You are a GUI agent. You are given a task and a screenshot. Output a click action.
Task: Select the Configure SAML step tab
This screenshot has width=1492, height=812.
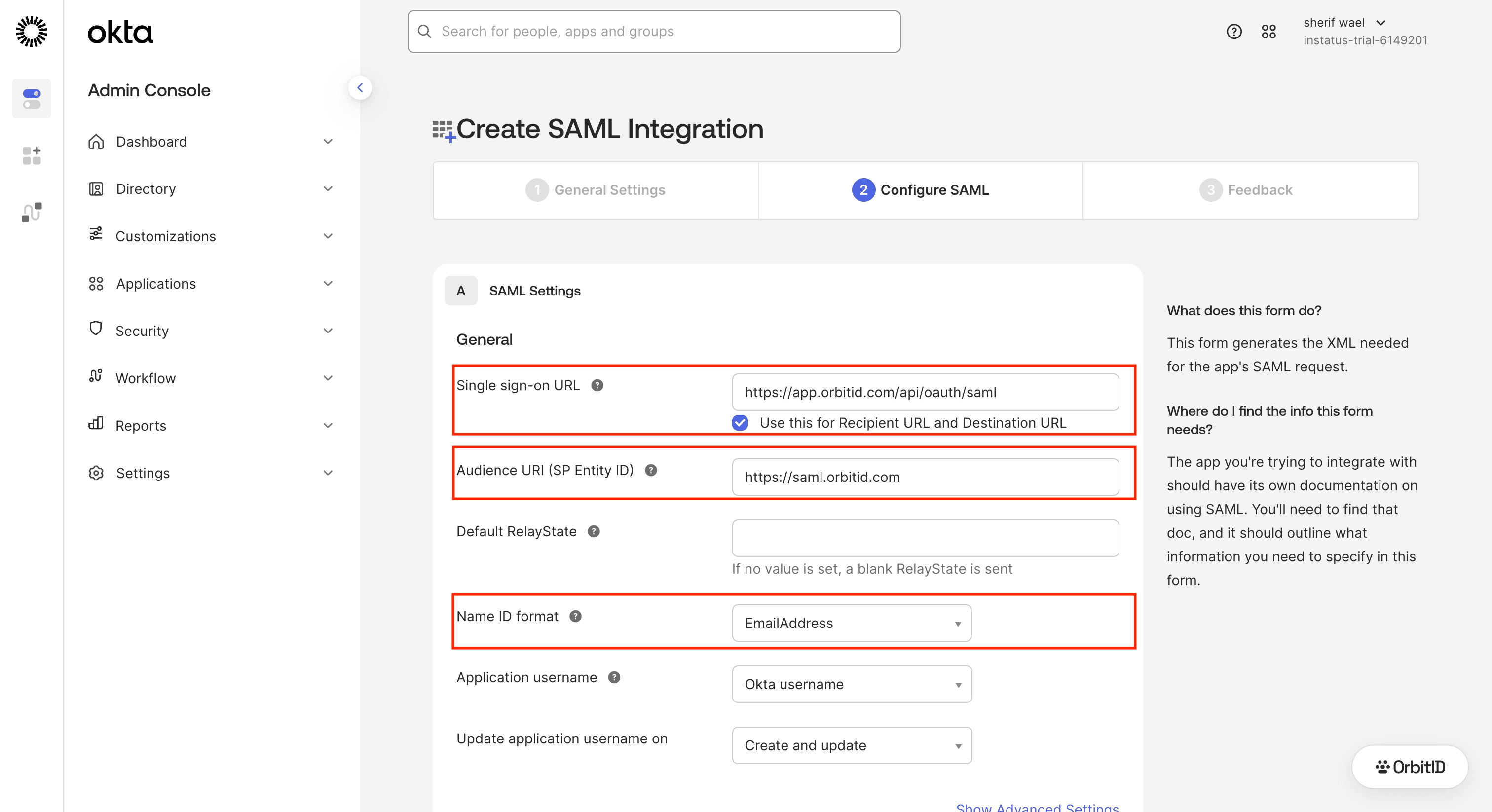coord(920,190)
